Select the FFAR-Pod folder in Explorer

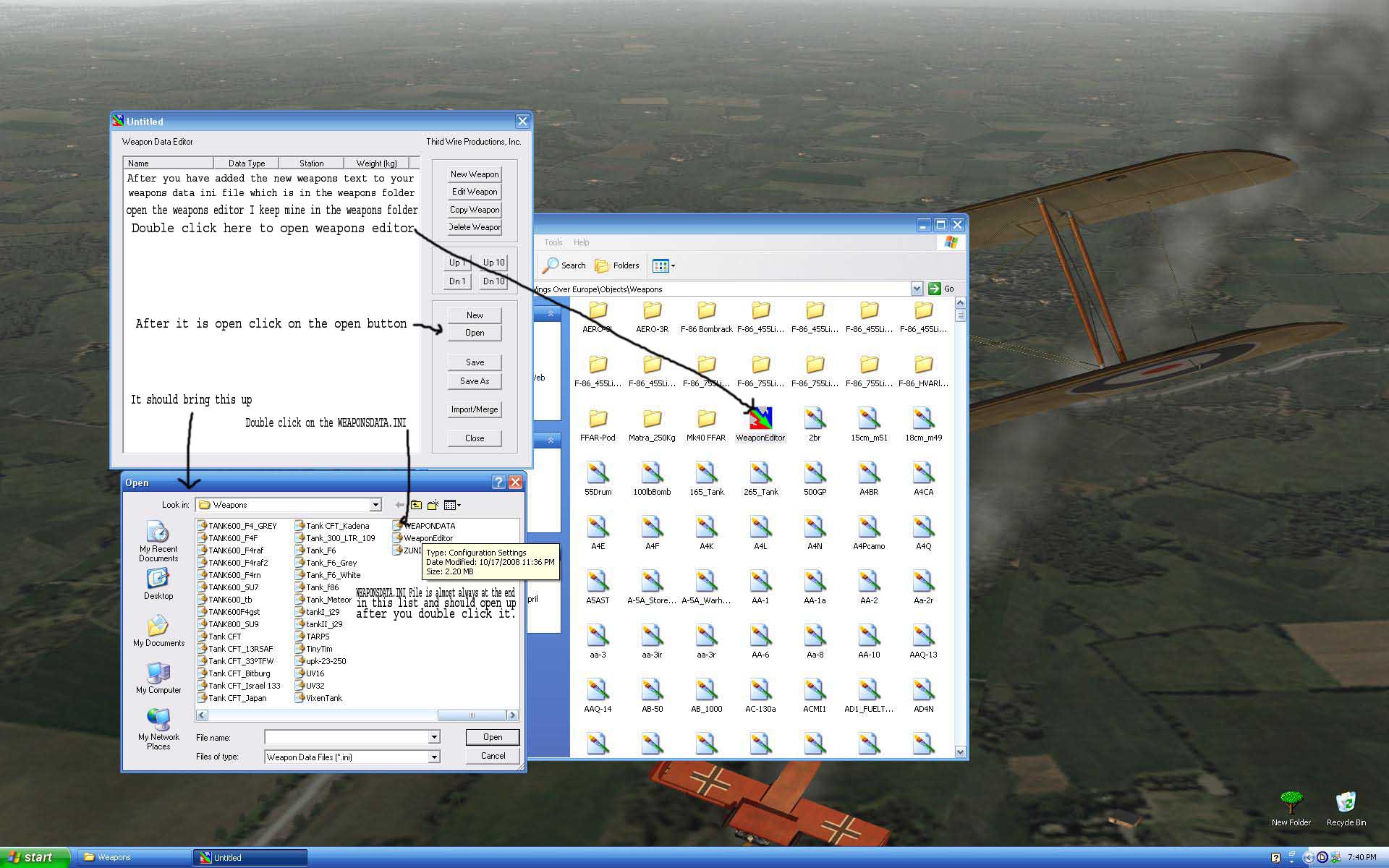click(598, 424)
